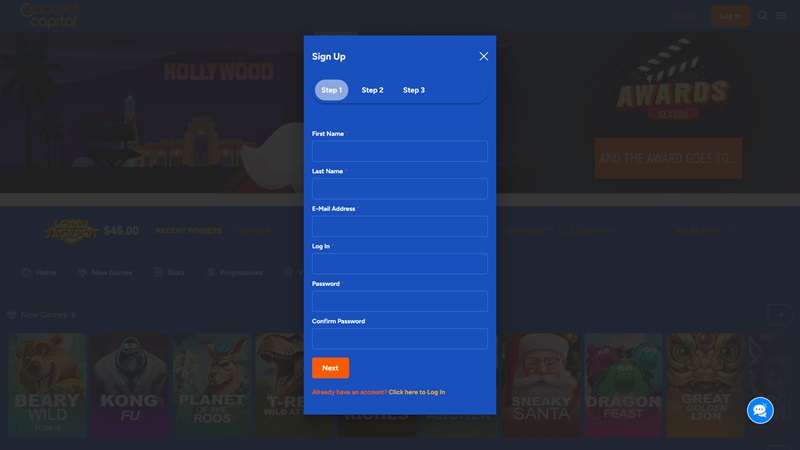This screenshot has width=800, height=450.
Task: Open the hamburger menu
Action: [781, 16]
